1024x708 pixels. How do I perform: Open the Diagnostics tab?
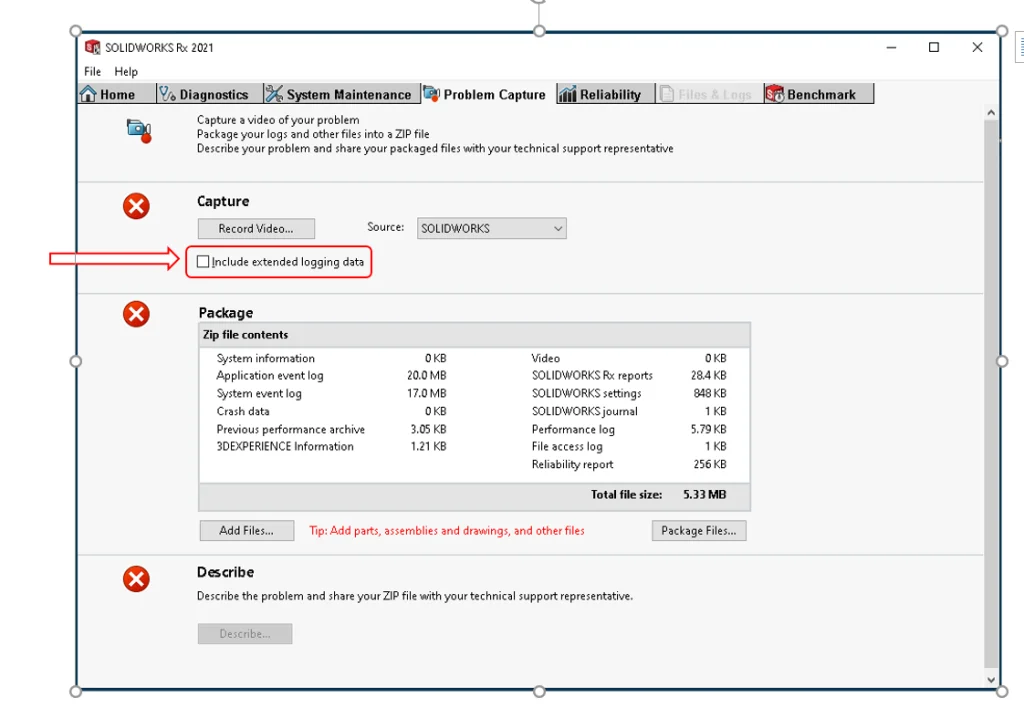tap(204, 94)
